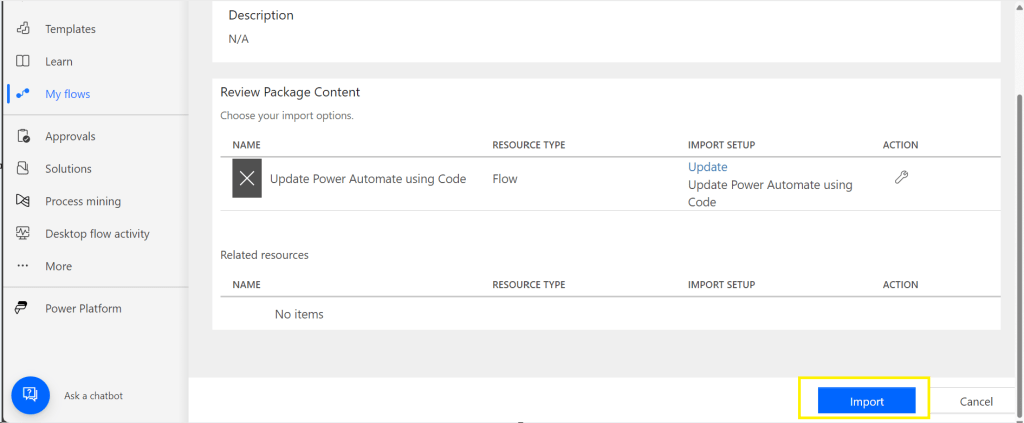
Task: Click the Update import setup link
Action: pyautogui.click(x=707, y=167)
